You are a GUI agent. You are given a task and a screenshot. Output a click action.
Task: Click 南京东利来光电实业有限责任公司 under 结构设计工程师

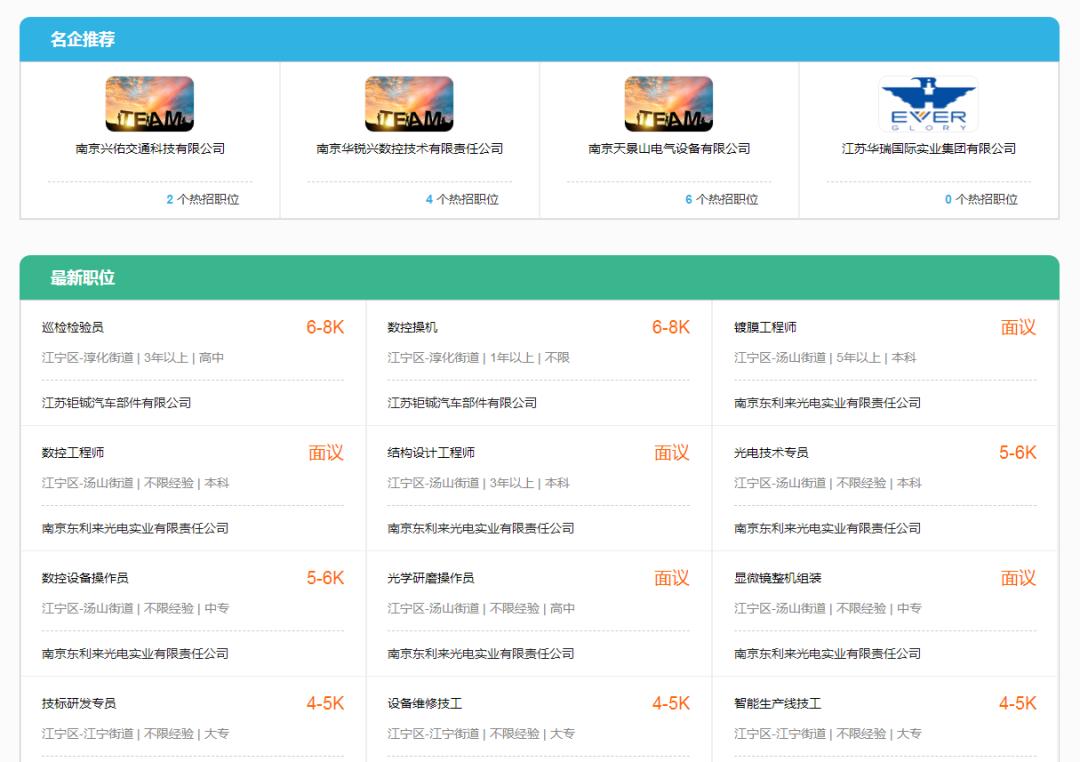(481, 528)
